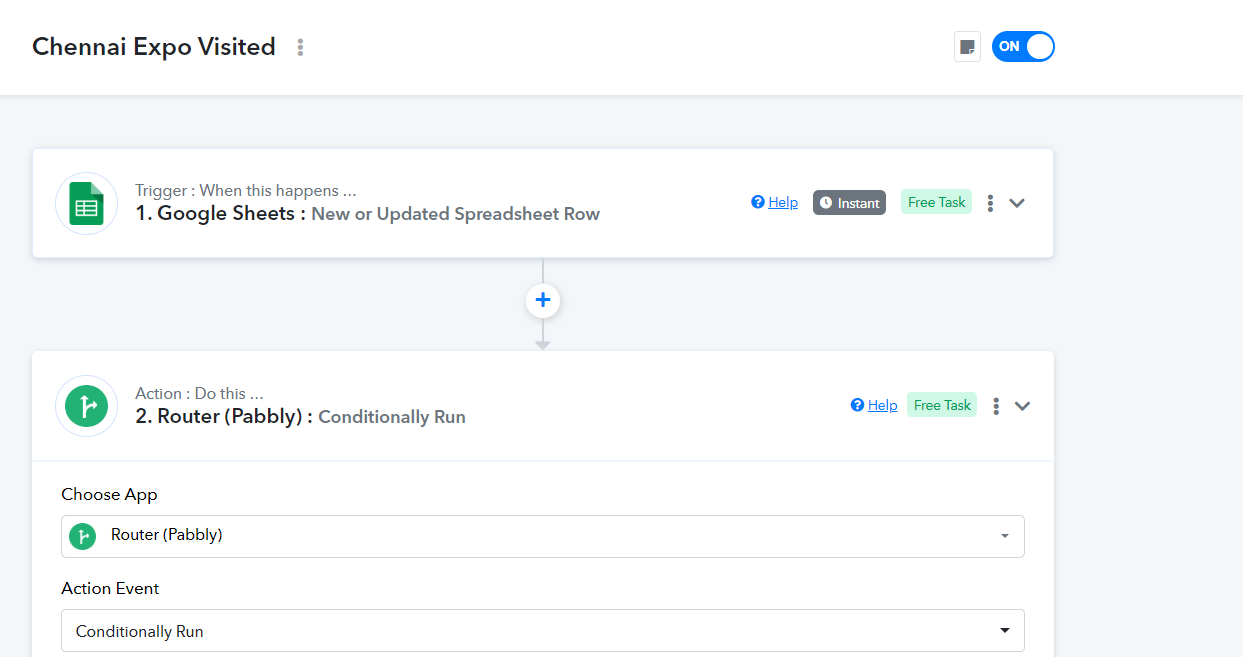Open the Choose App dropdown
Image resolution: width=1243 pixels, height=657 pixels.
point(543,536)
